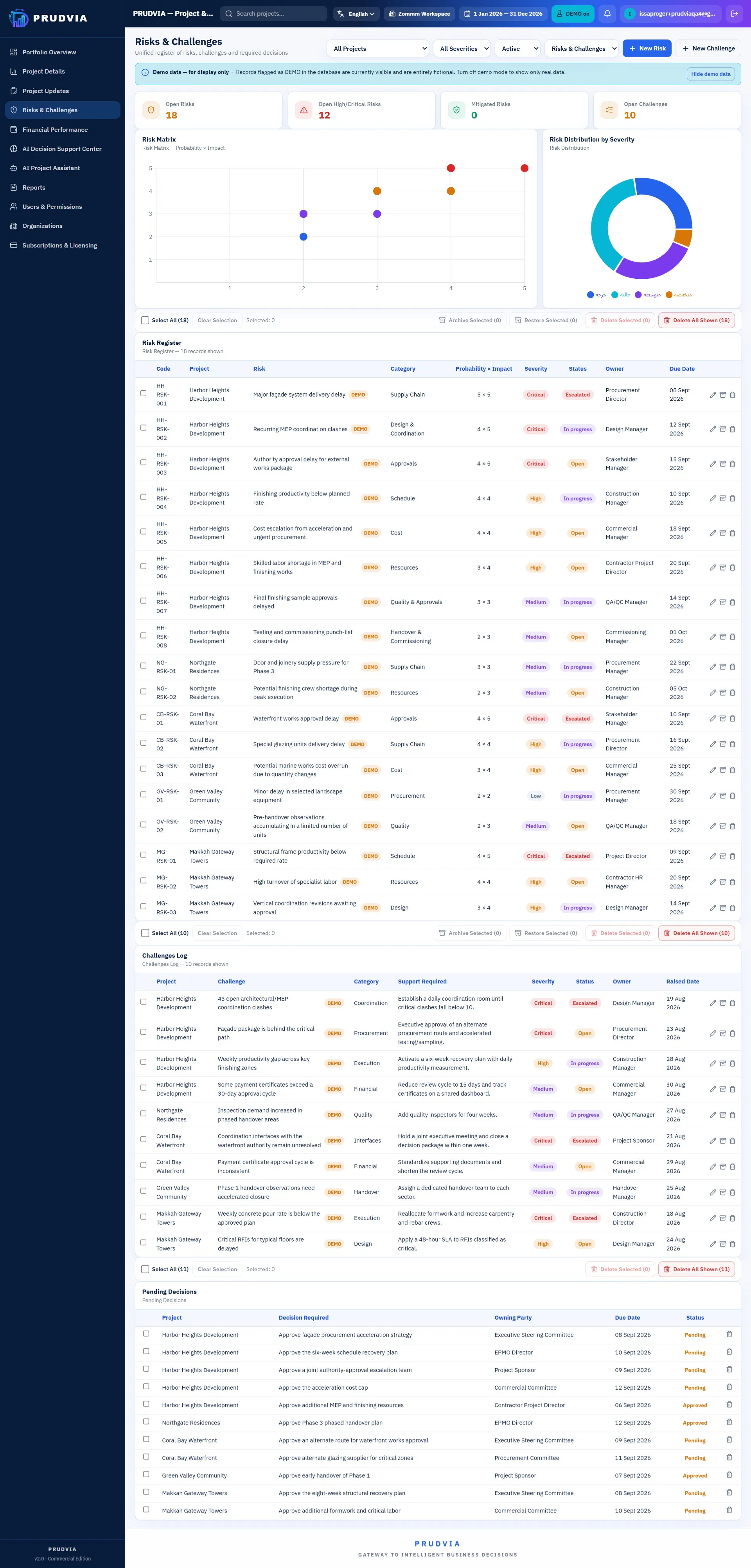
Task: Check Select All (10) challenges checkbox
Action: [145, 933]
